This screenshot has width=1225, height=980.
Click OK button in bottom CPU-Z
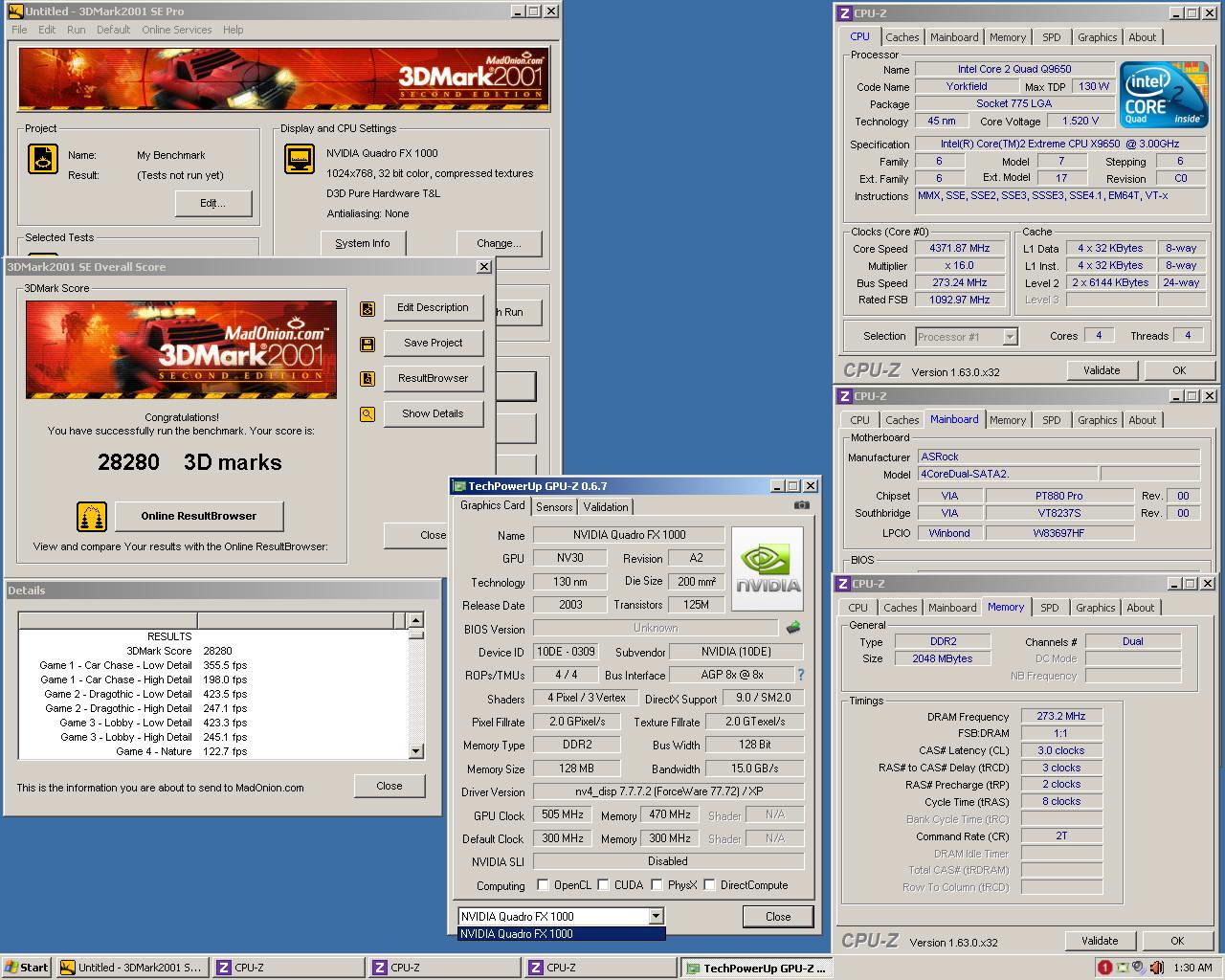click(x=1177, y=941)
